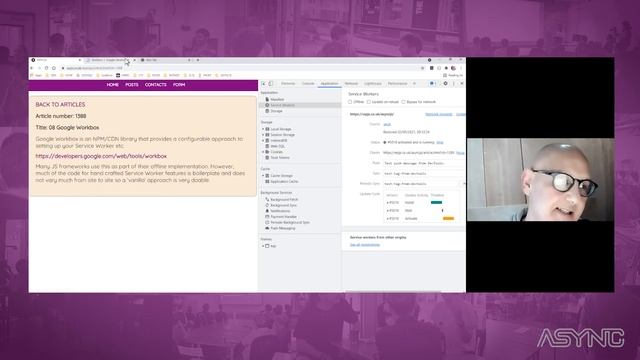The image size is (640, 360).
Task: Enable the Bypass for network checkbox
Action: (x=403, y=102)
